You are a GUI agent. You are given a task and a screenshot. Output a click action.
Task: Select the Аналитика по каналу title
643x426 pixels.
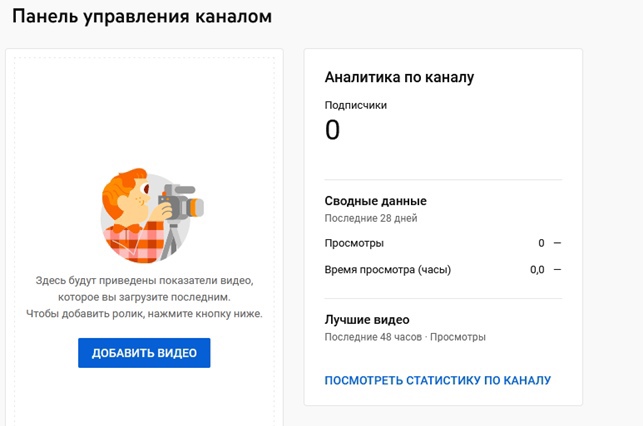[x=399, y=77]
